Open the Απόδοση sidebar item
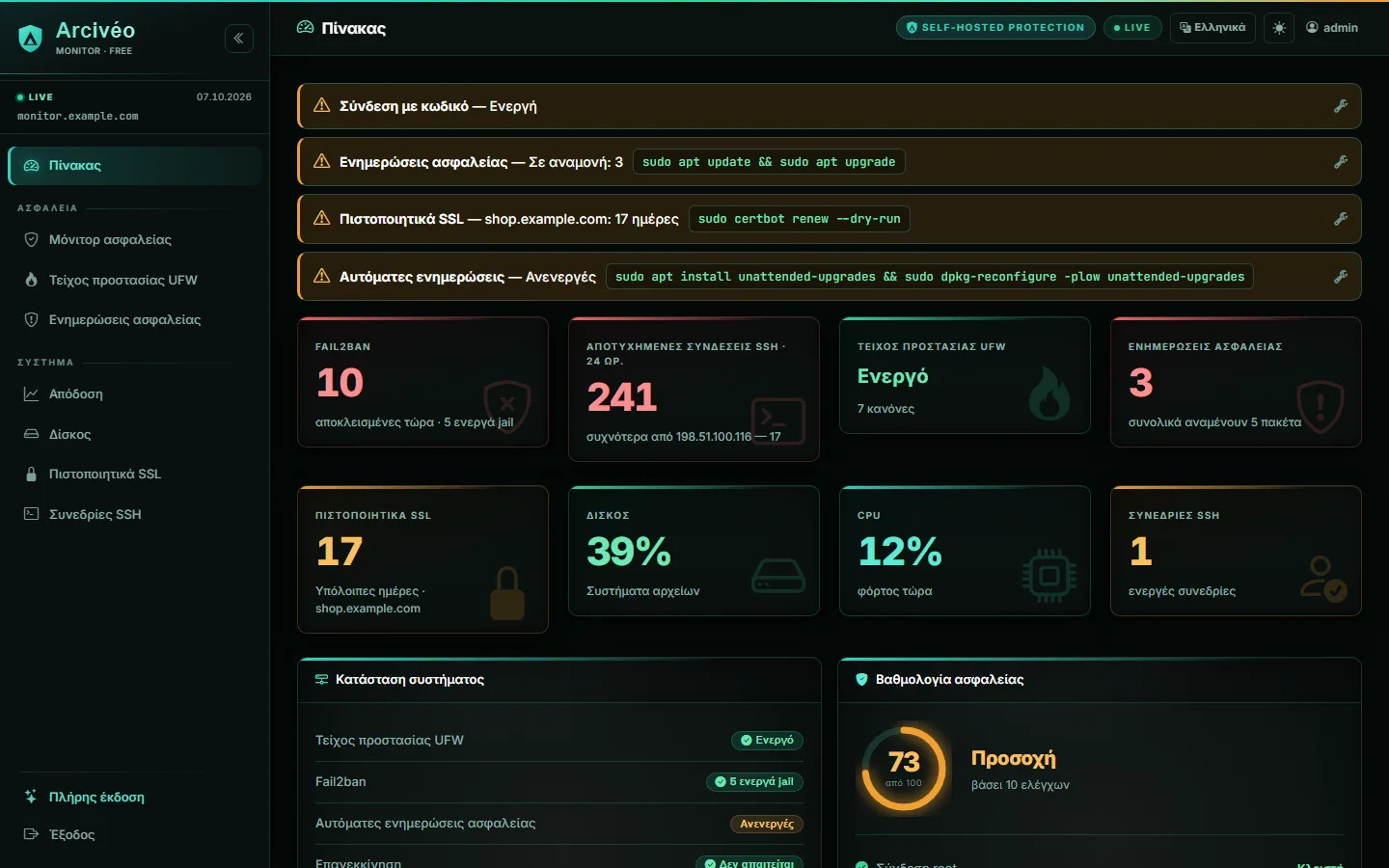The height and width of the screenshot is (868, 1389). pos(135,393)
